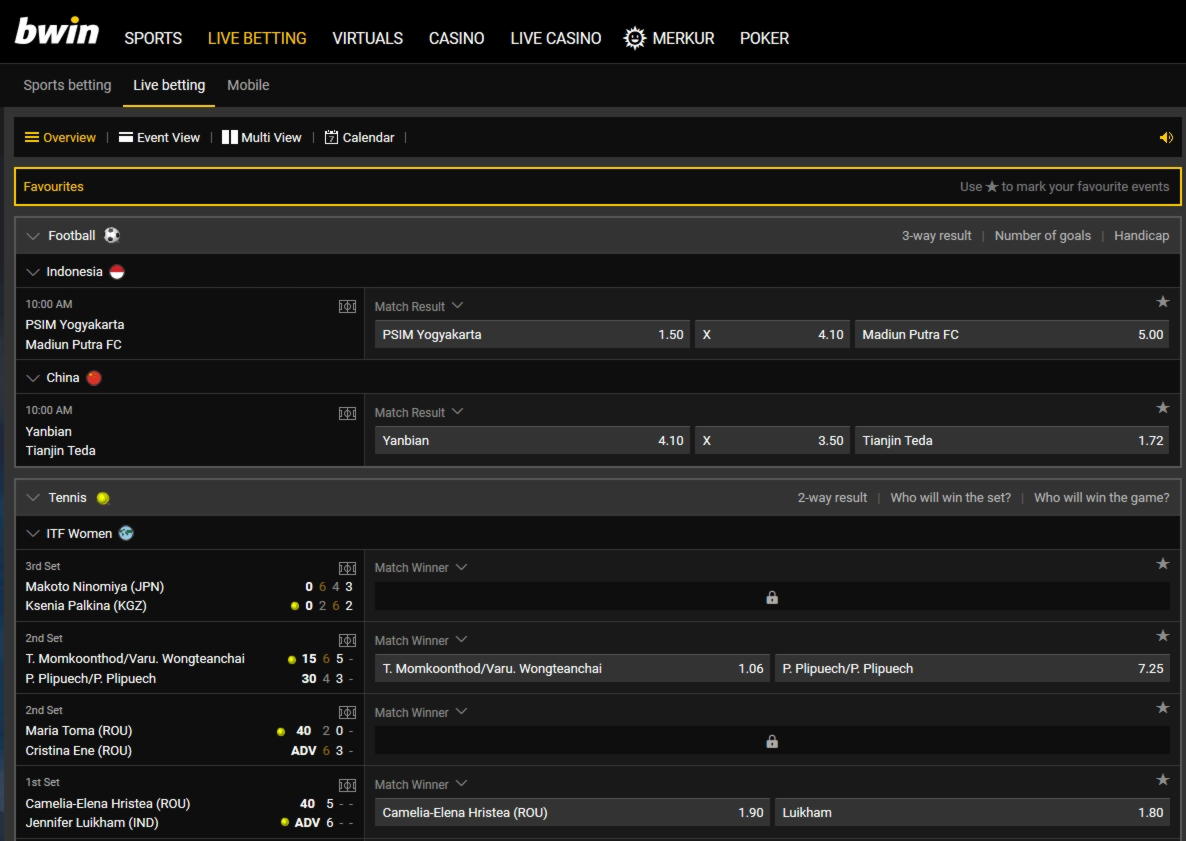Click the Calendar icon
1186x841 pixels.
coord(331,138)
